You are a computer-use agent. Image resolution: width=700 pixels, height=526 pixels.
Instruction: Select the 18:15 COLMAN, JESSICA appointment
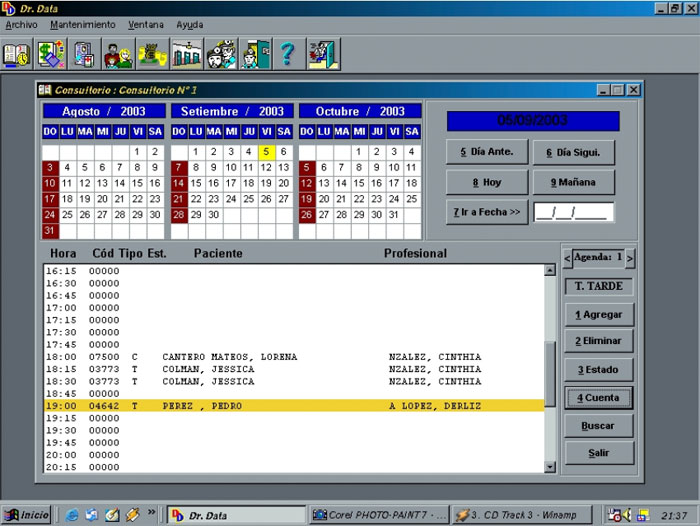294,369
